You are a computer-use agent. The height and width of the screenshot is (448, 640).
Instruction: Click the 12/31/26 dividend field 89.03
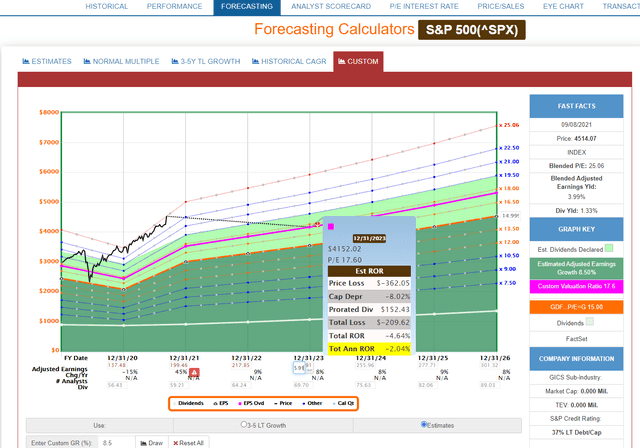tap(488, 385)
